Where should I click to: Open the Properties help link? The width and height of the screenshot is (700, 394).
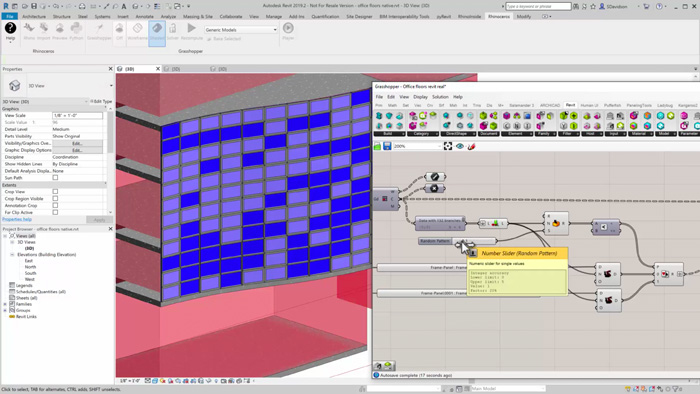click(17, 219)
